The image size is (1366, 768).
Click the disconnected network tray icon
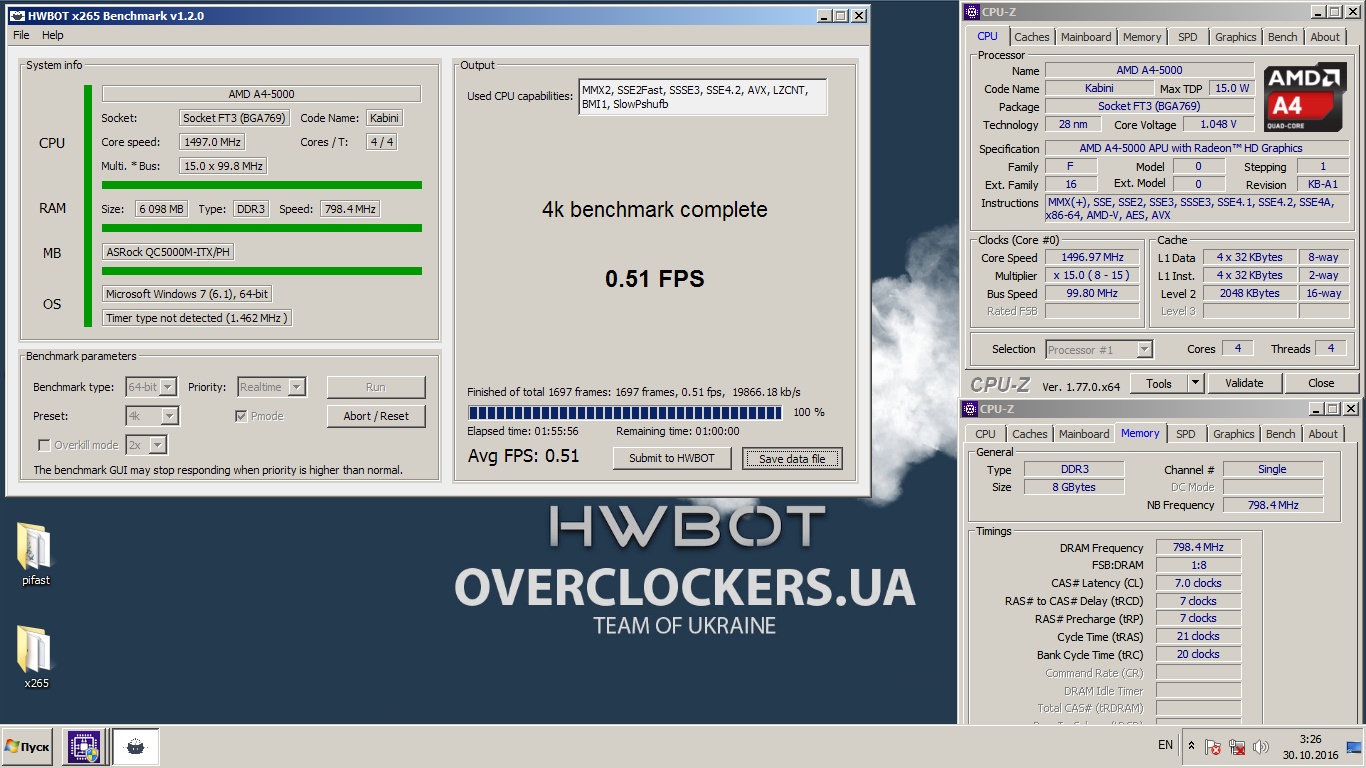tap(1237, 747)
